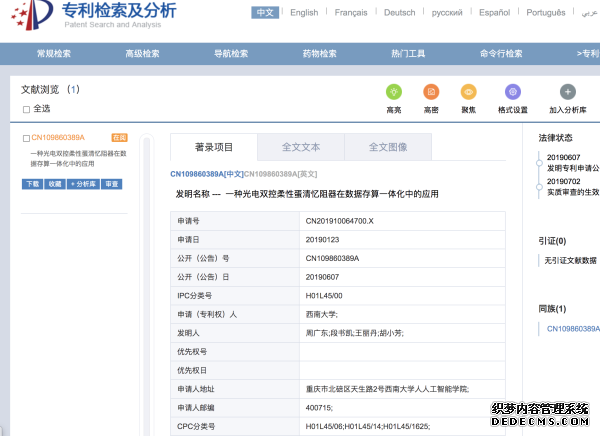600x436 pixels.
Task: Open 常规检索 in navigation bar
Action: click(54, 54)
